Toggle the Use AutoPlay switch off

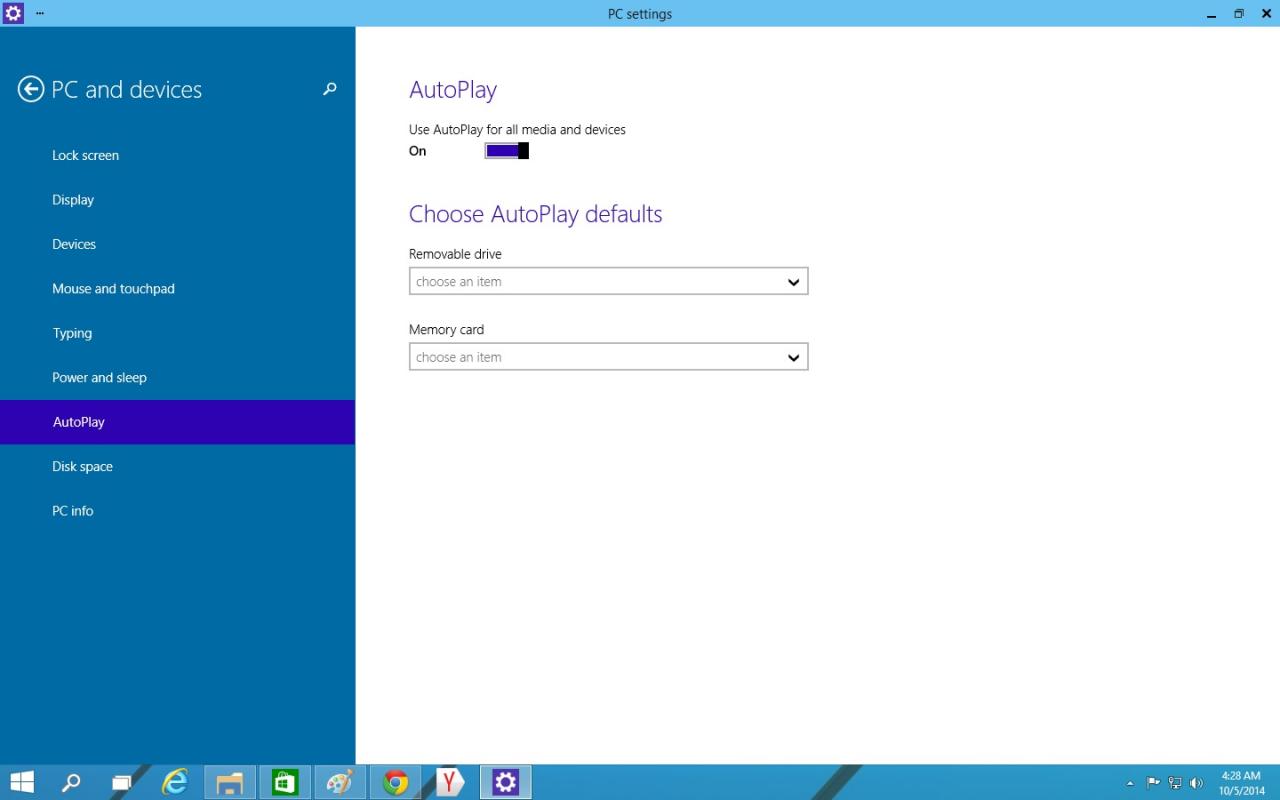[x=507, y=151]
